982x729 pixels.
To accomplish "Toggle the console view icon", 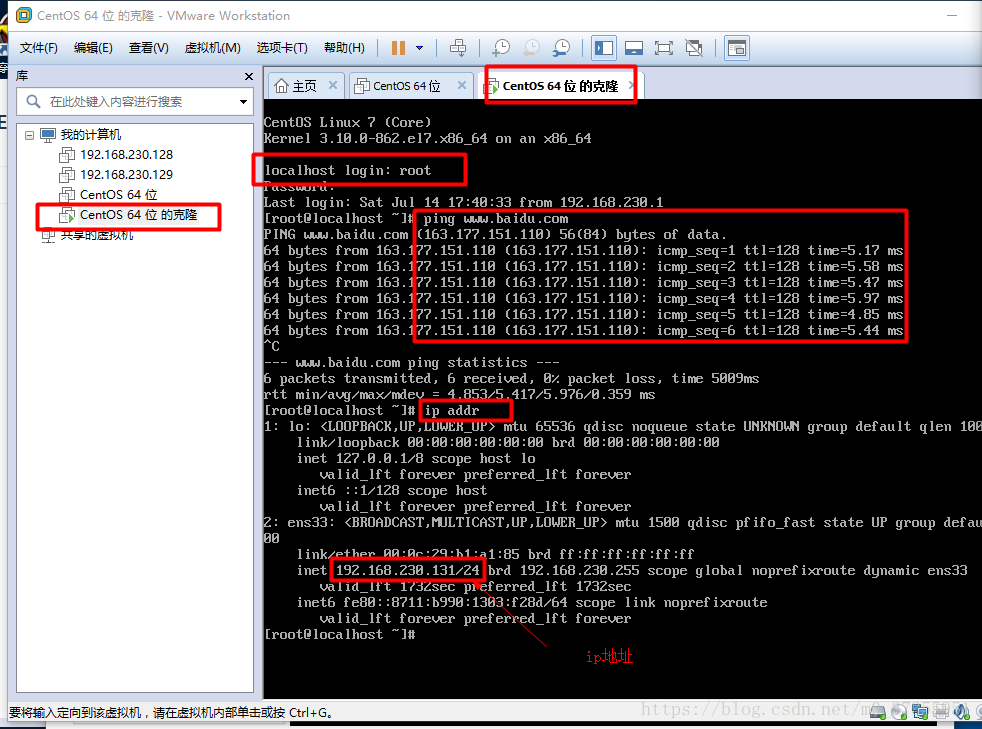I will (737, 48).
